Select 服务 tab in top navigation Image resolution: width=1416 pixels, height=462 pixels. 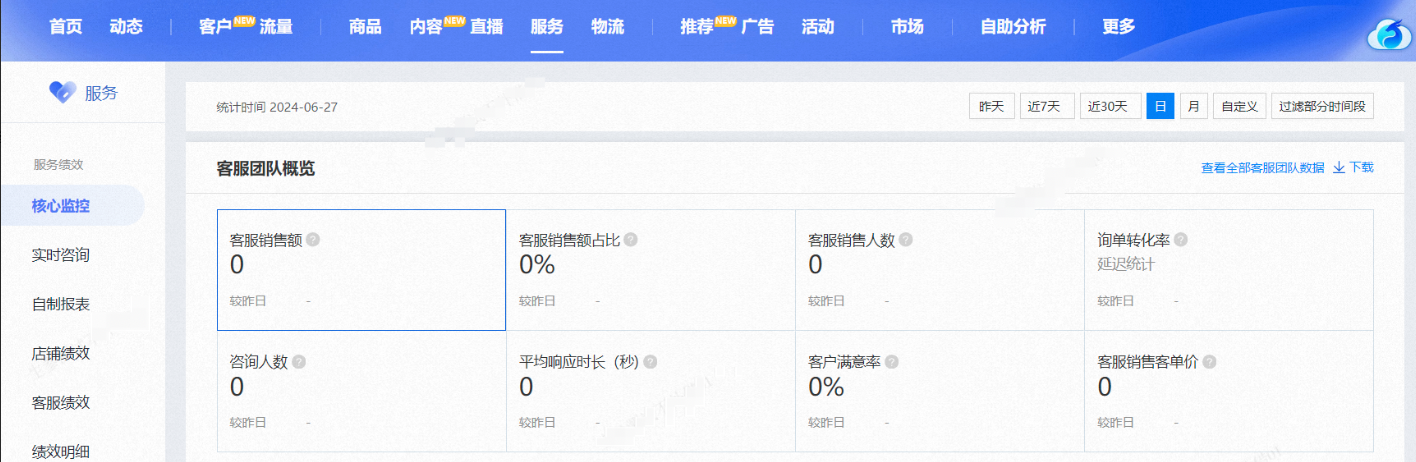[x=547, y=27]
